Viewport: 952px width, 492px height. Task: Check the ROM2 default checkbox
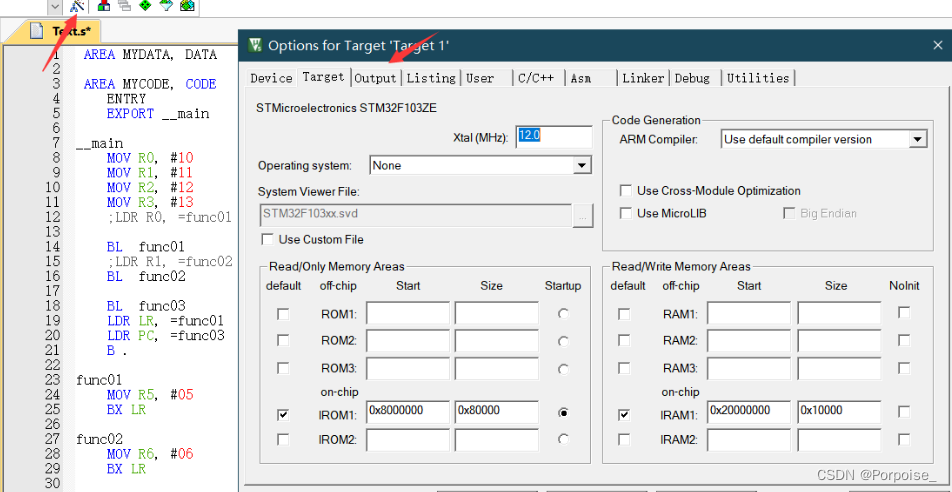(x=283, y=341)
